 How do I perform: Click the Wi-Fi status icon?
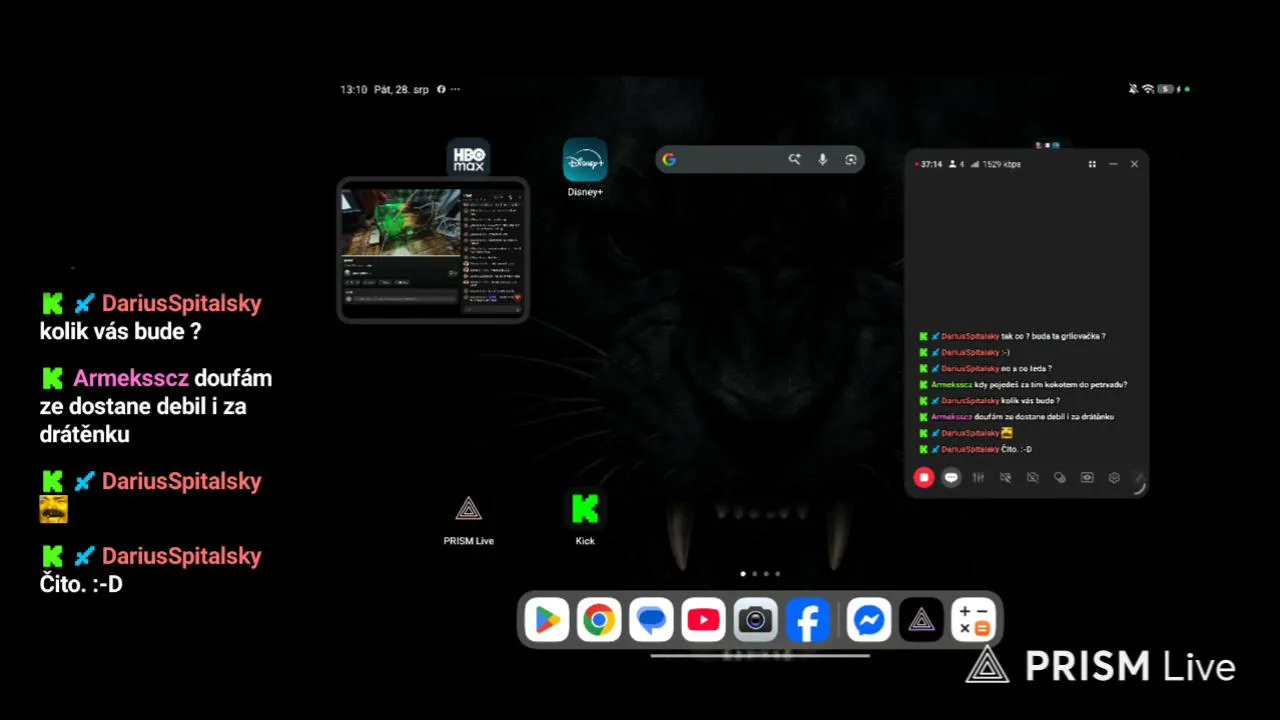click(1148, 89)
